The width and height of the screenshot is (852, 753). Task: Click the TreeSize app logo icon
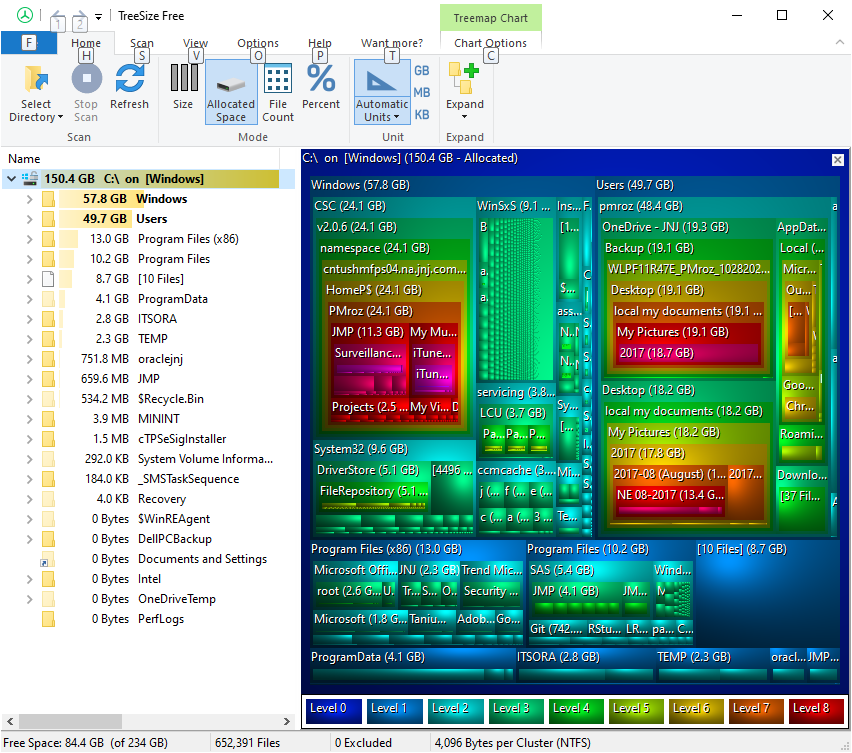pyautogui.click(x=24, y=15)
